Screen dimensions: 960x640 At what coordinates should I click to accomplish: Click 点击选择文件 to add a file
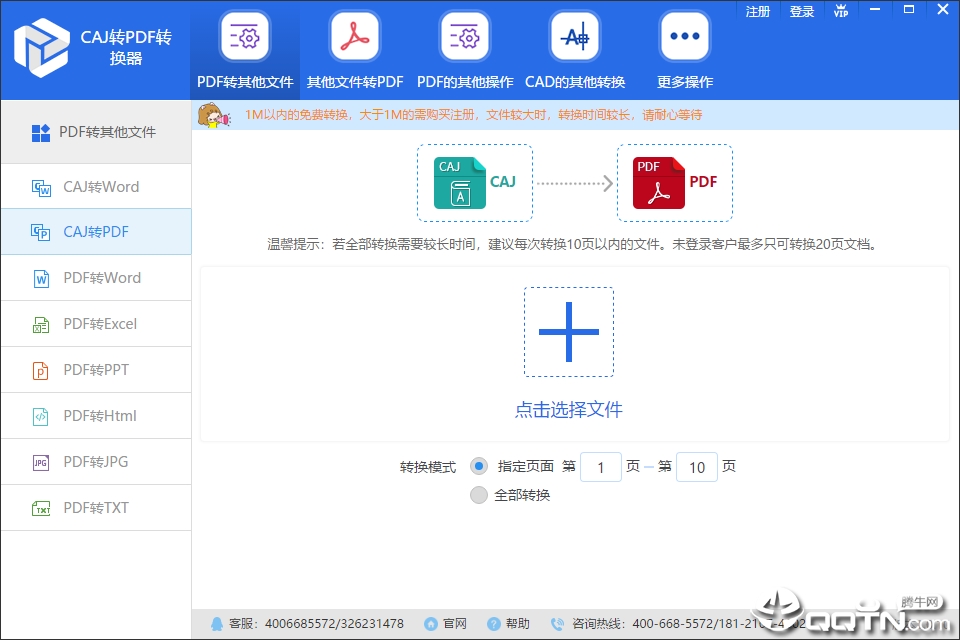tap(568, 410)
